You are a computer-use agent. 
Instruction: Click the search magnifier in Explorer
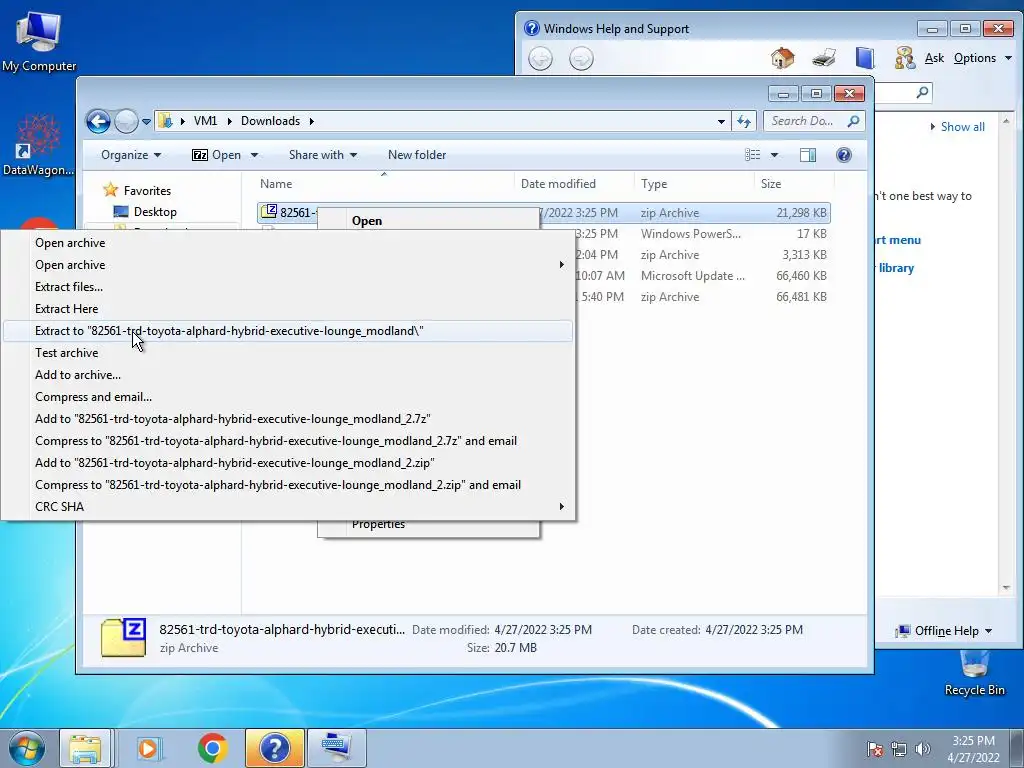click(x=853, y=121)
